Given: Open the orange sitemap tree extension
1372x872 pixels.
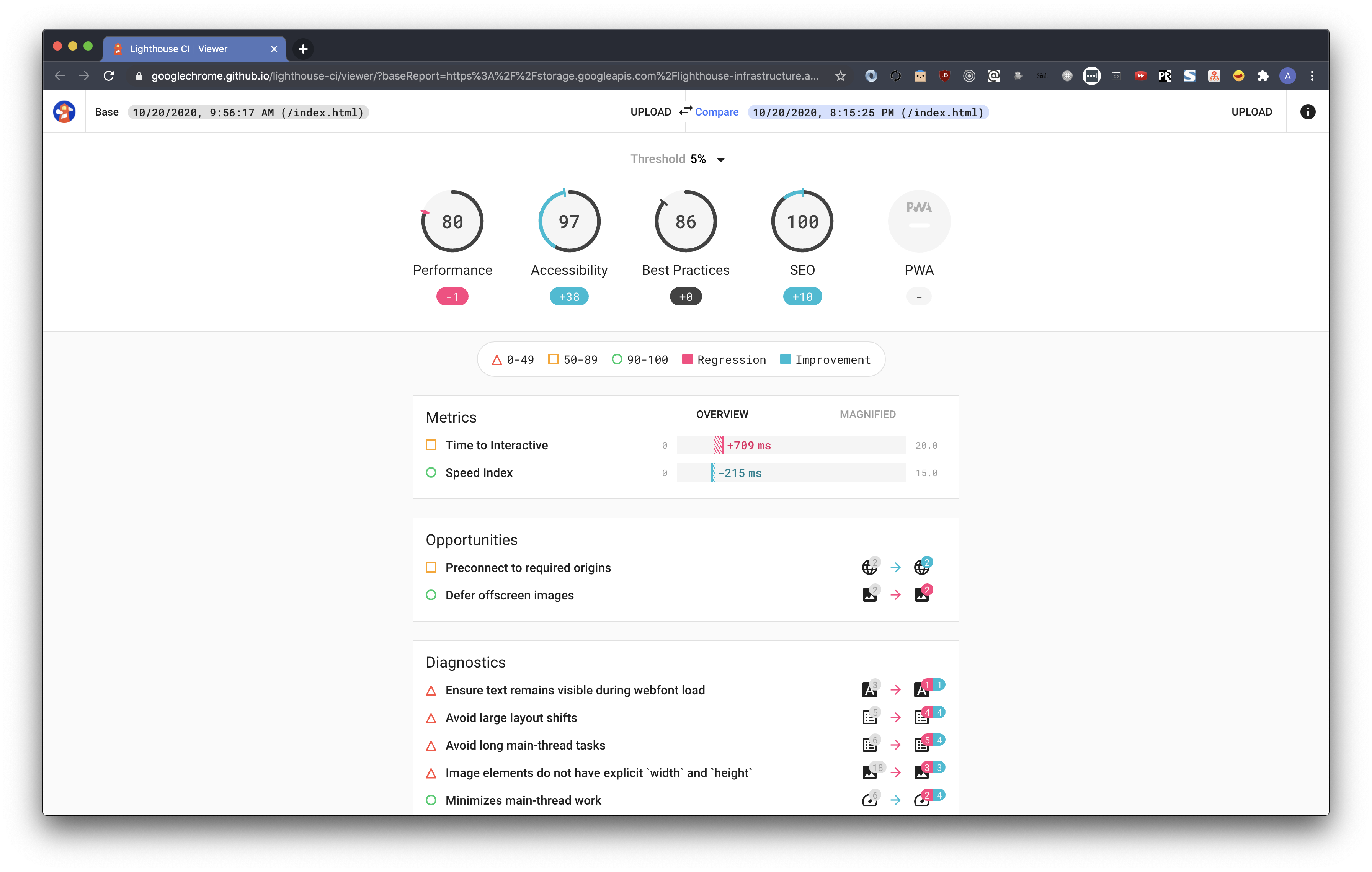Looking at the screenshot, I should (x=1214, y=76).
